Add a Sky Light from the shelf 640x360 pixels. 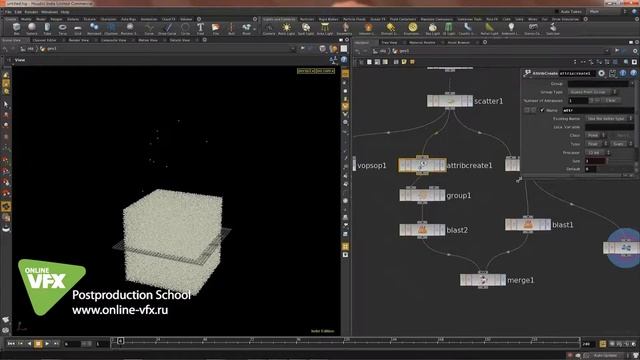[432, 29]
